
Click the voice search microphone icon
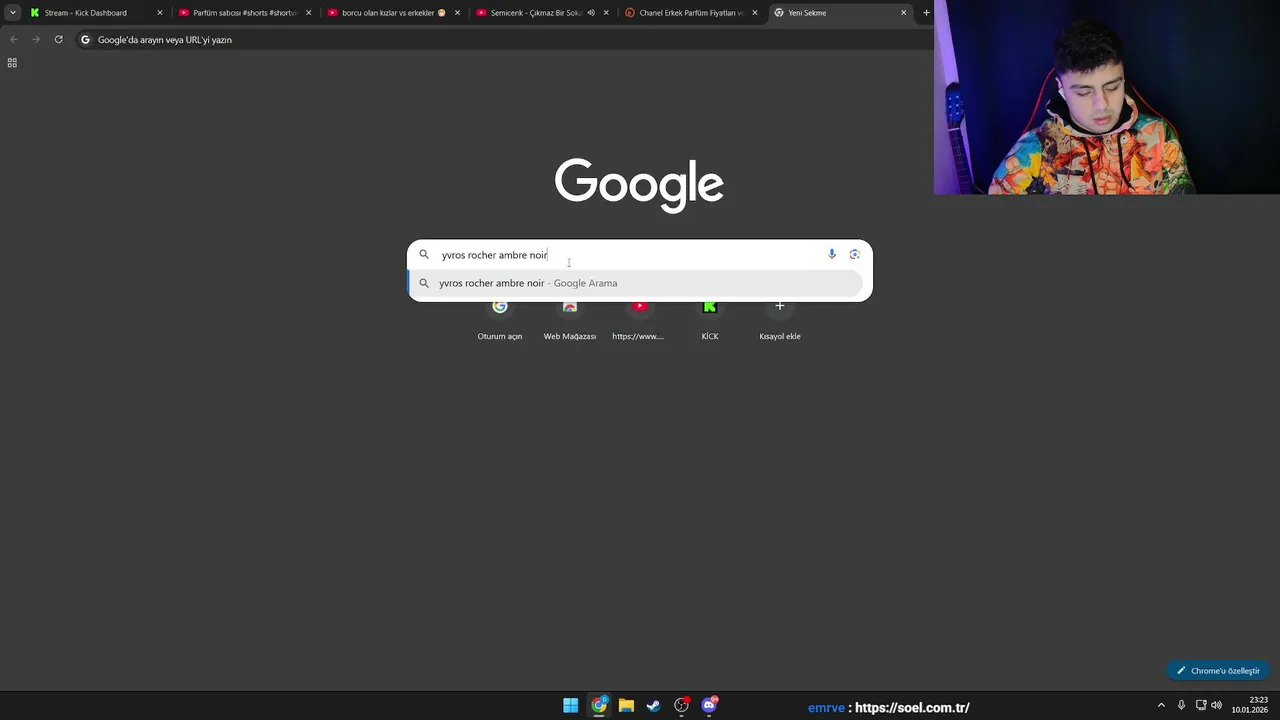click(831, 254)
